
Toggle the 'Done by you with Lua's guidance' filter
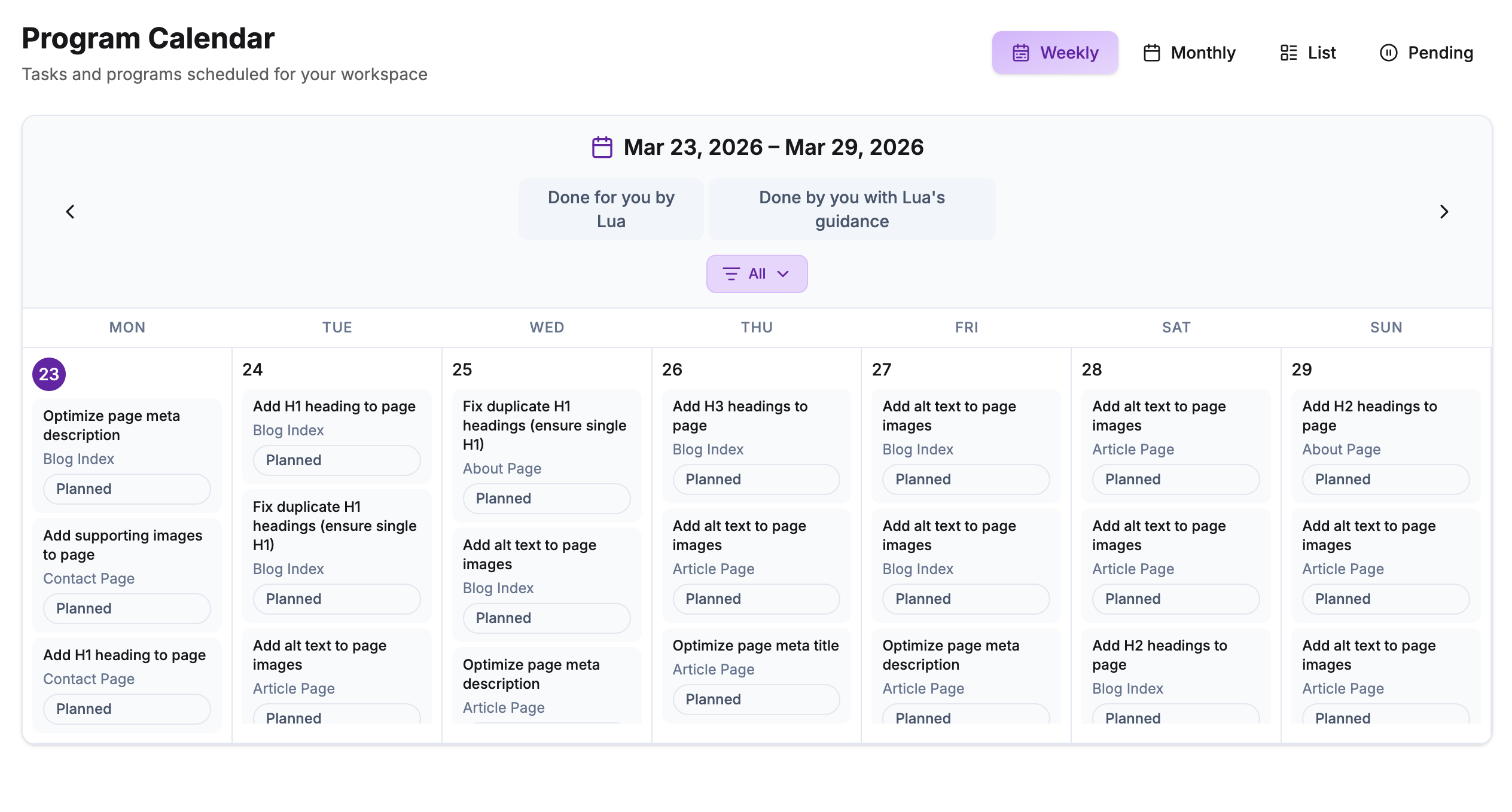tap(852, 209)
